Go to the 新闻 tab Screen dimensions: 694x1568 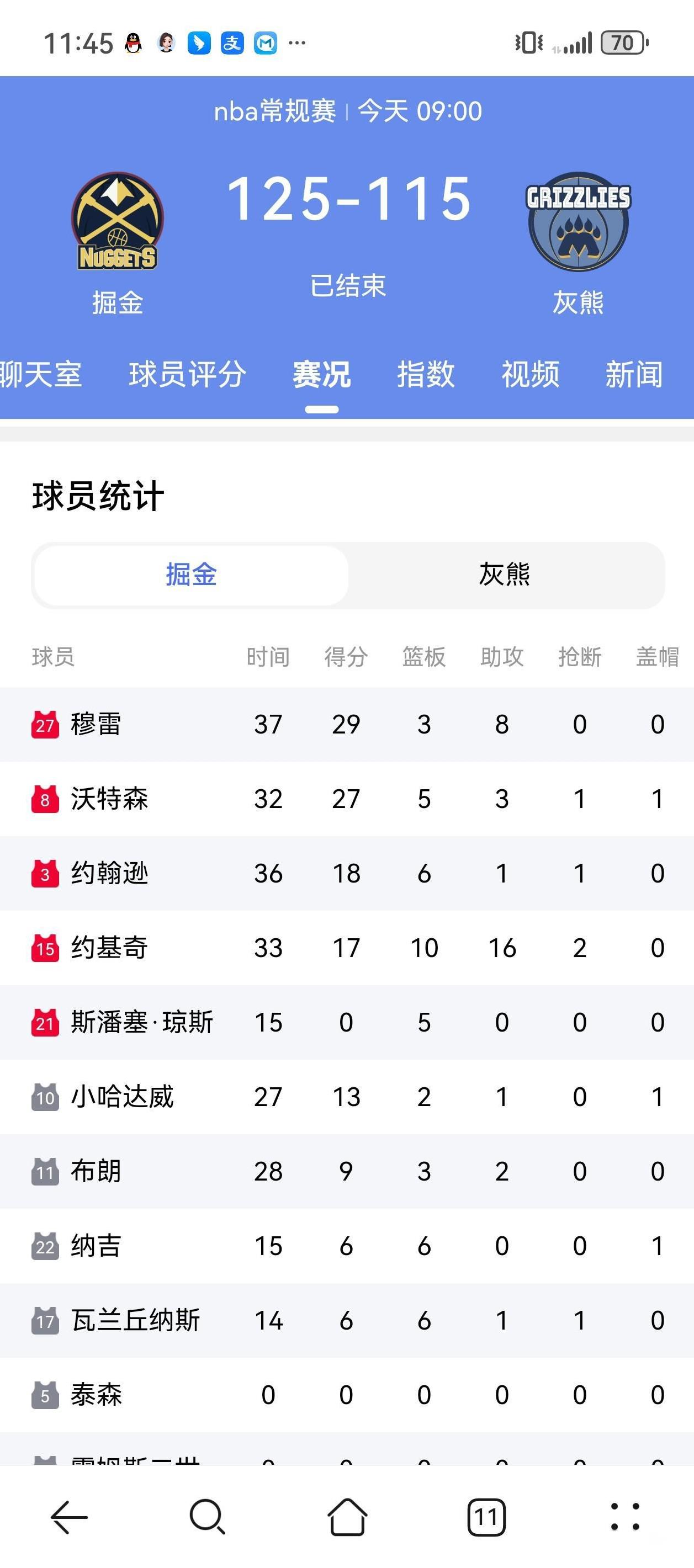tap(634, 374)
